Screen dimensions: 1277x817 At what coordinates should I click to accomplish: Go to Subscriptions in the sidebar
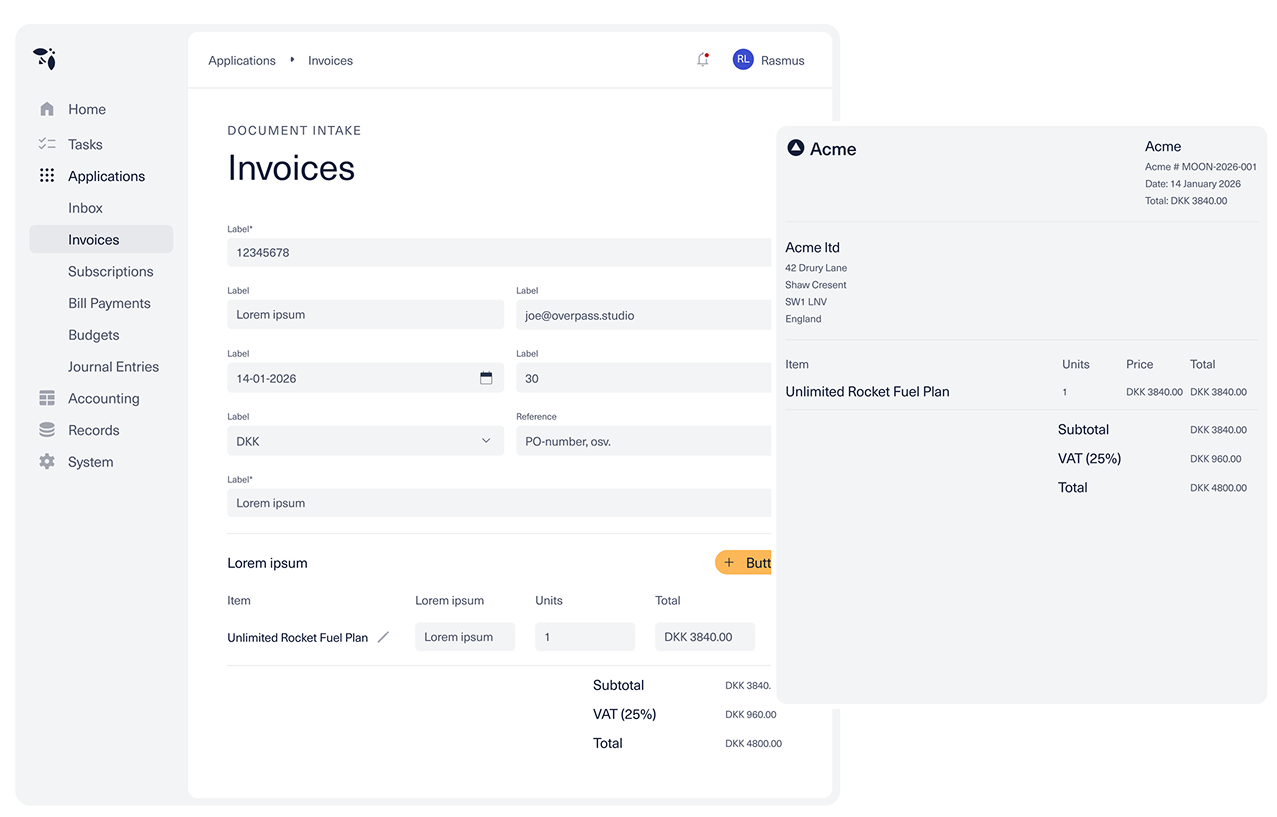click(110, 271)
